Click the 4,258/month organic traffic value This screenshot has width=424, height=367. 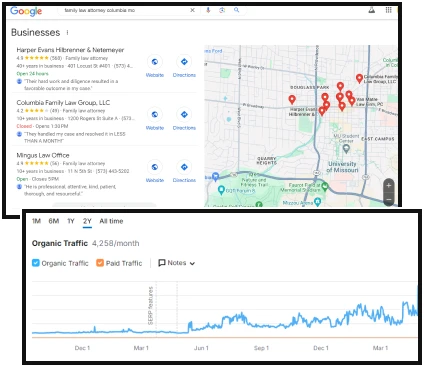[x=116, y=243]
